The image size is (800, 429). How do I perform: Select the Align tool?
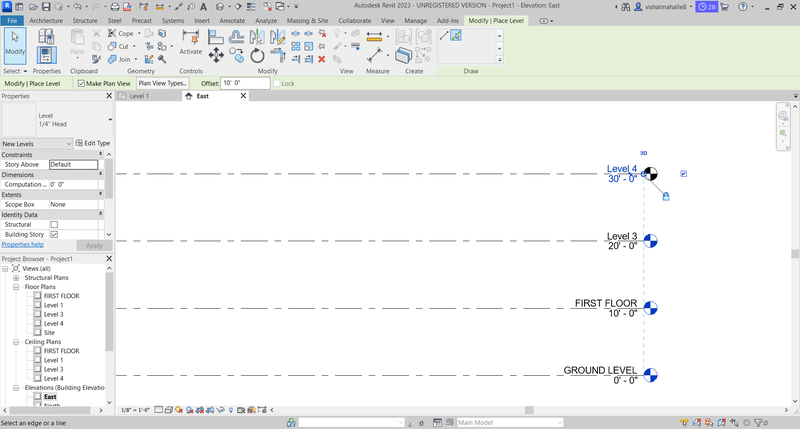point(216,37)
